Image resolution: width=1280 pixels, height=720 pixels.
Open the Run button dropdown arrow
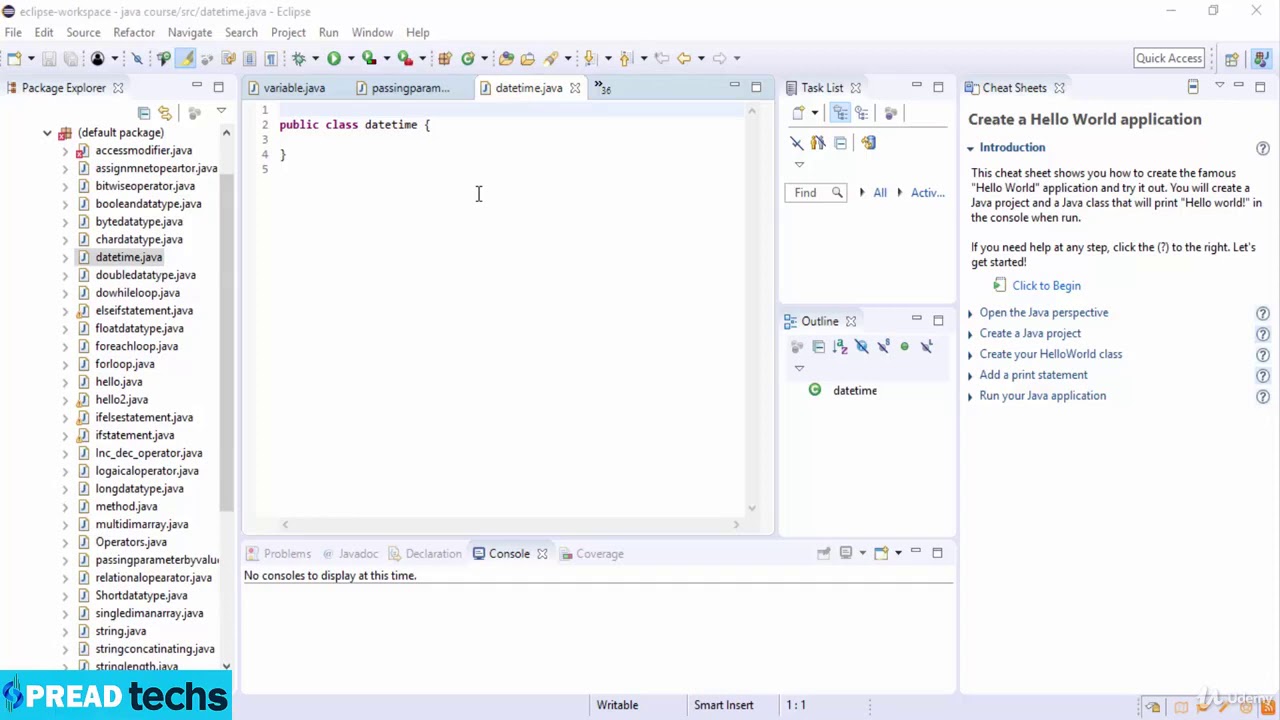coord(350,58)
